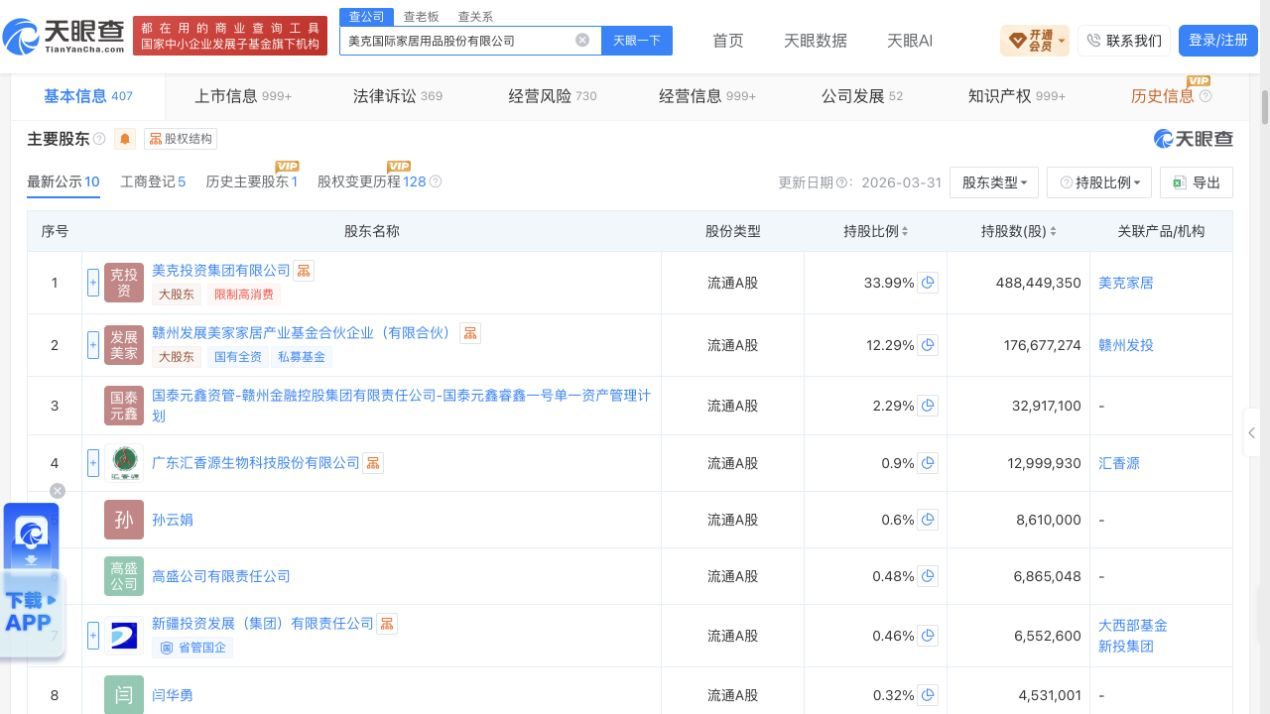View history icon next to 0.32%

928,695
